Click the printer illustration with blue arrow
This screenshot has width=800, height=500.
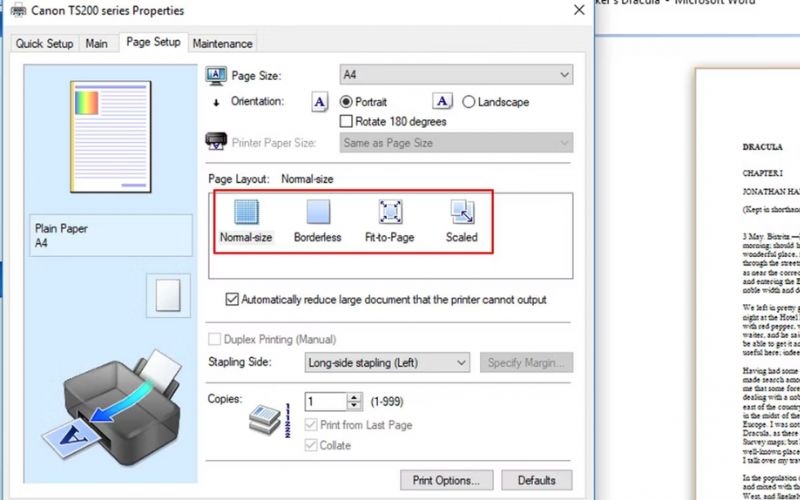point(113,407)
